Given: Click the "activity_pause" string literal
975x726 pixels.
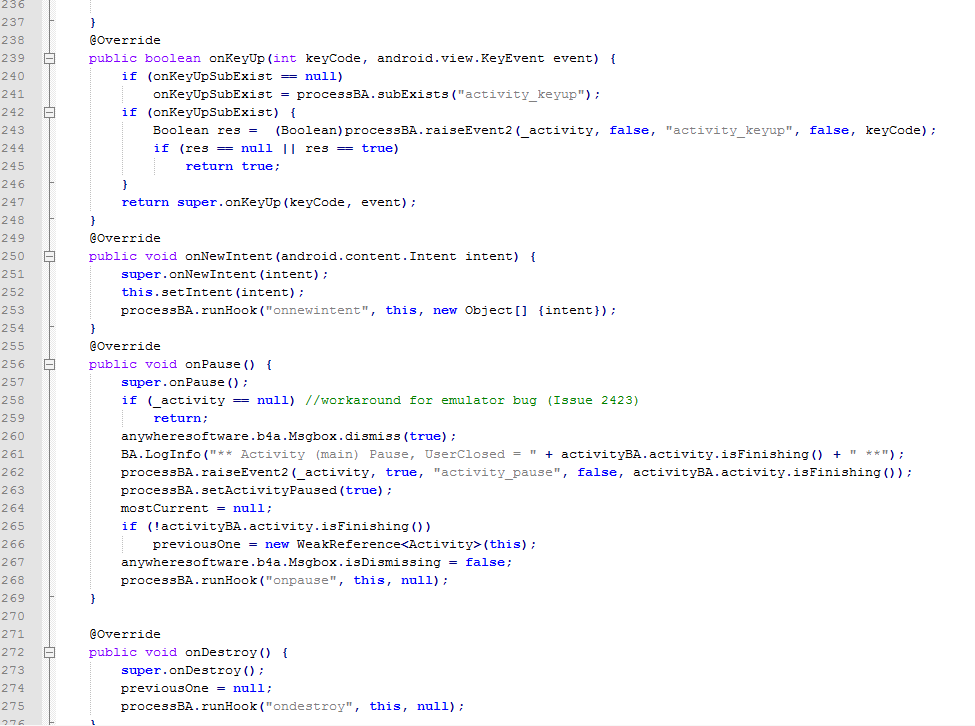Looking at the screenshot, I should [x=497, y=472].
